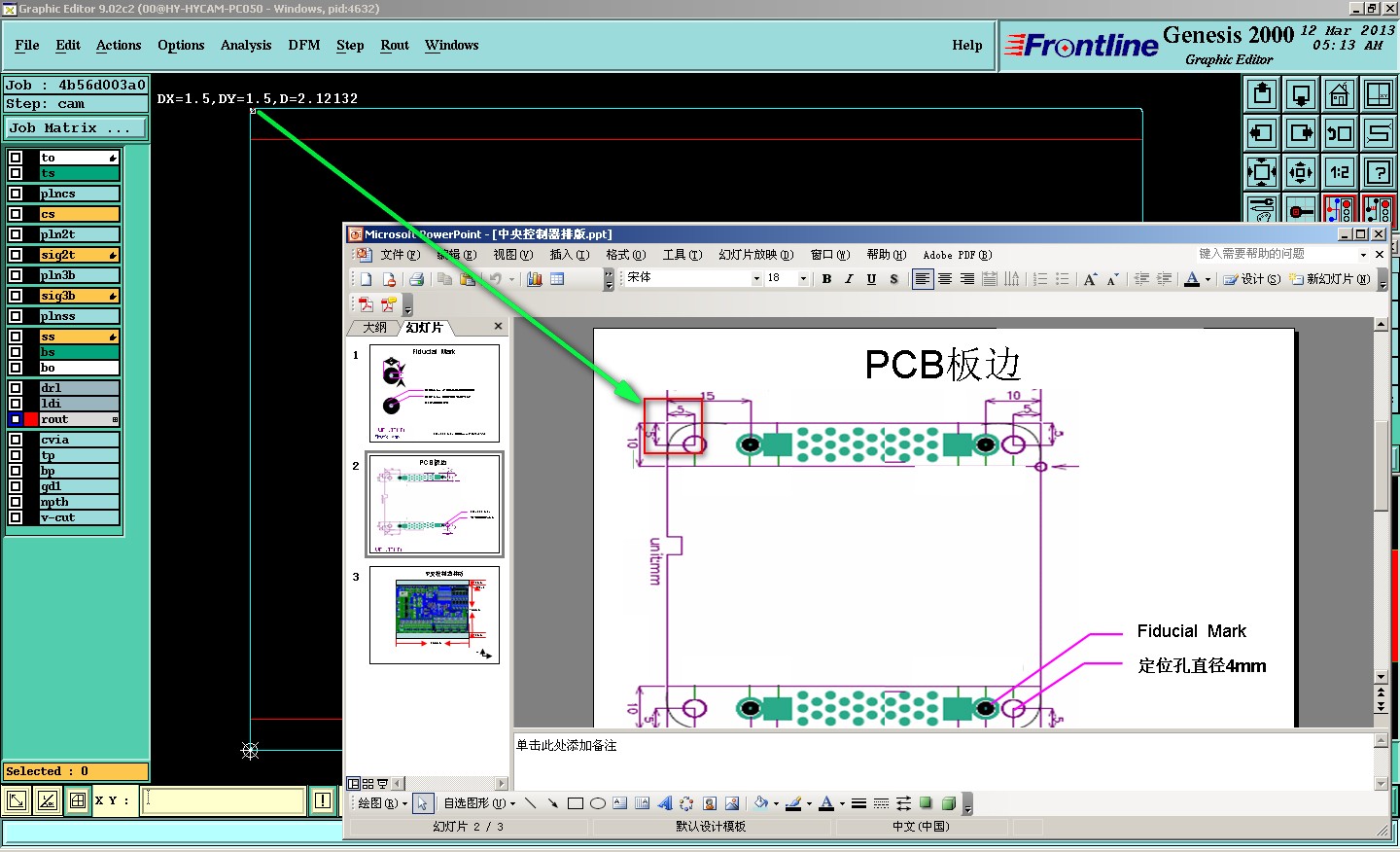Click the 设计 Design button
1400x852 pixels.
coord(1252,279)
